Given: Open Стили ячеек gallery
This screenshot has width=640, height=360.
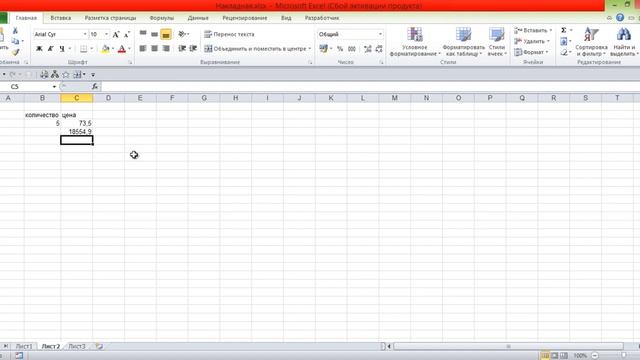Looking at the screenshot, I should point(497,42).
